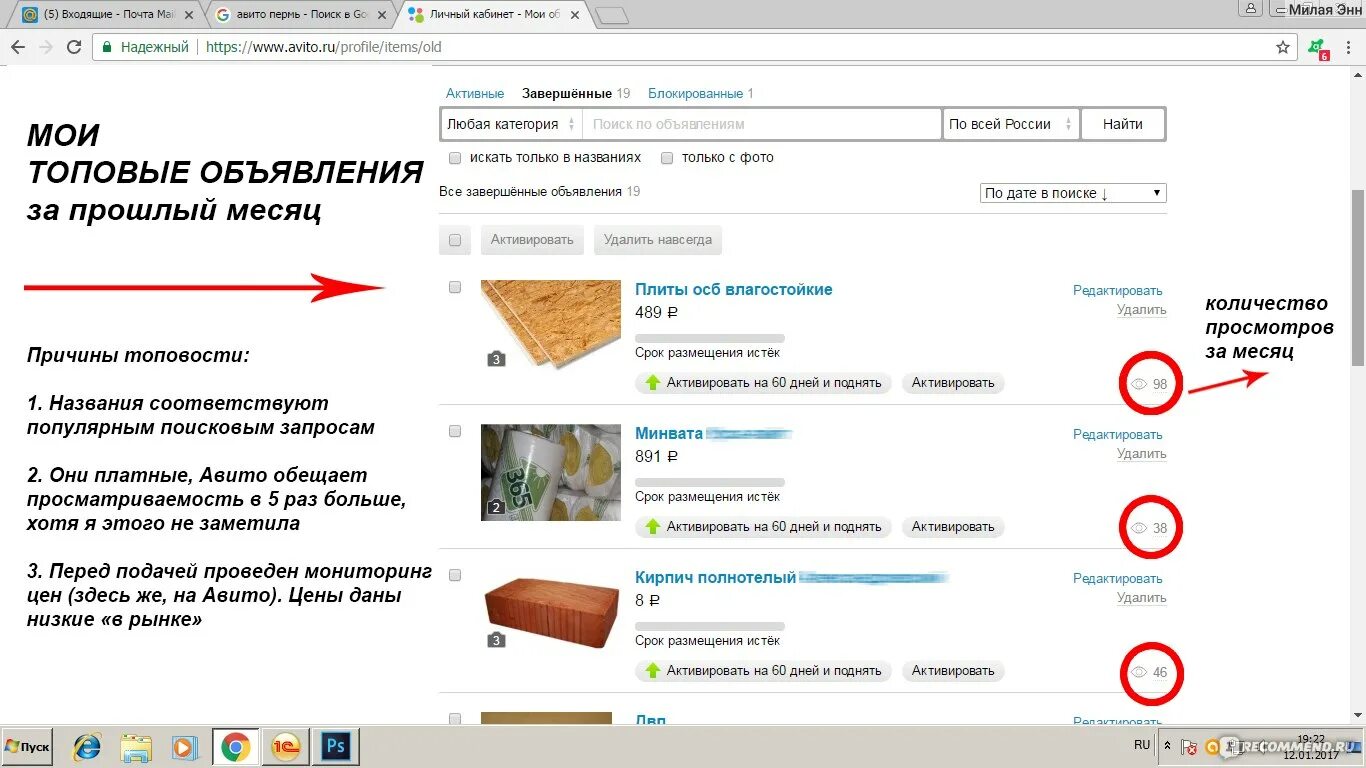Select the Кирпич полнотелый listing checkbox

click(455, 575)
